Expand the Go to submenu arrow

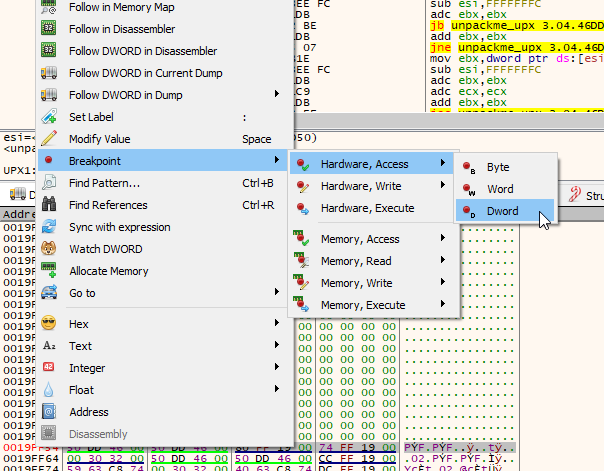click(277, 292)
